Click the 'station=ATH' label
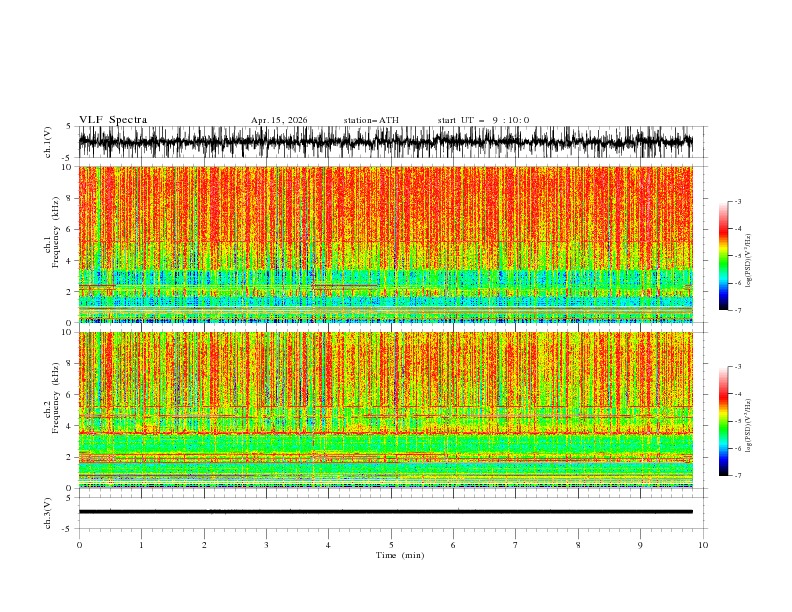 tap(371, 120)
